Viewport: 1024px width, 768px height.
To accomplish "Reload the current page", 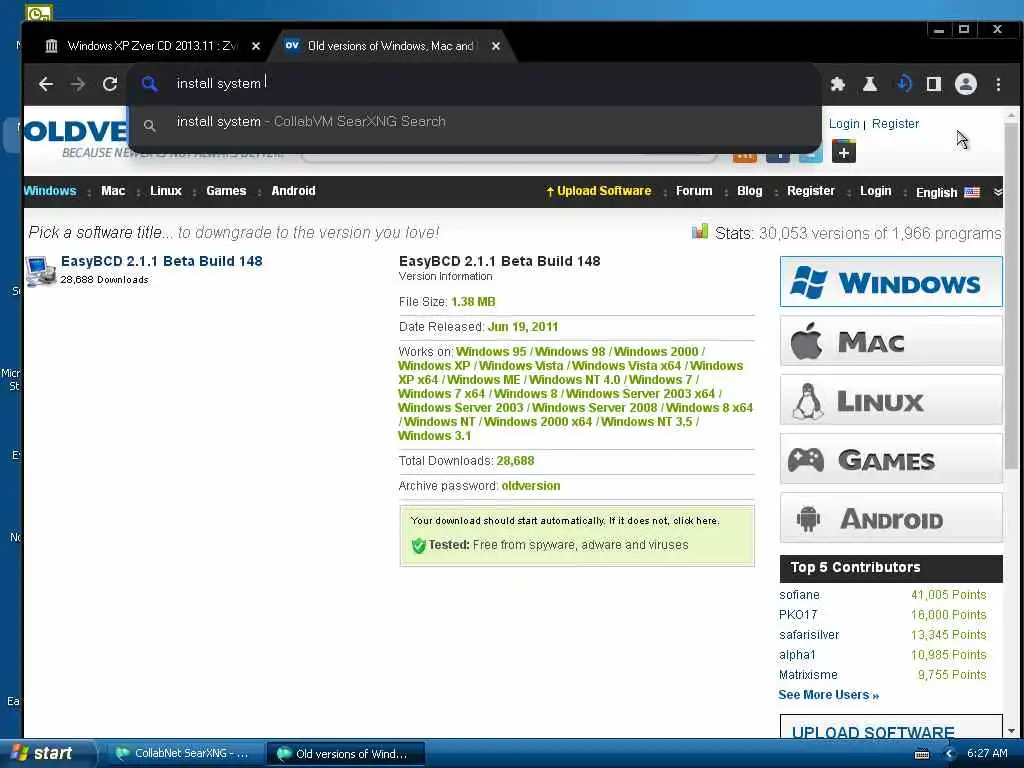I will pos(110,84).
